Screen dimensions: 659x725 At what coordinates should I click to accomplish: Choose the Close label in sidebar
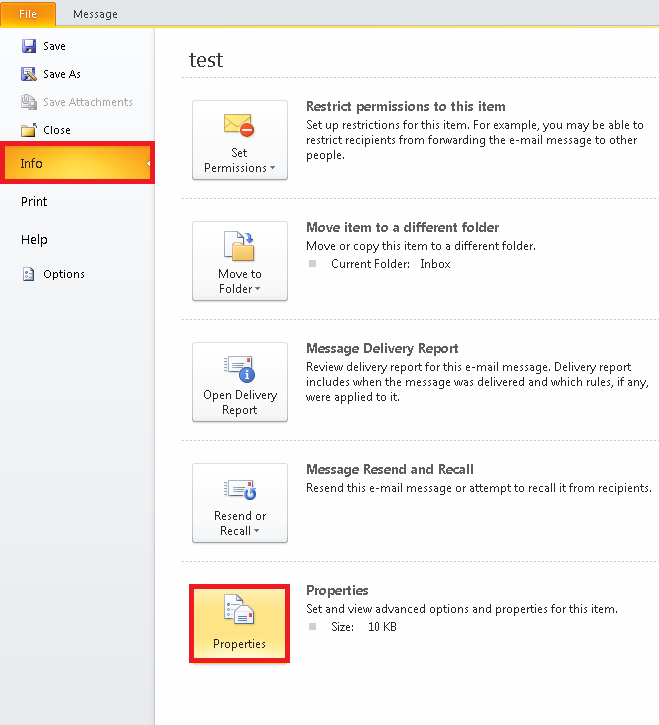tap(57, 130)
